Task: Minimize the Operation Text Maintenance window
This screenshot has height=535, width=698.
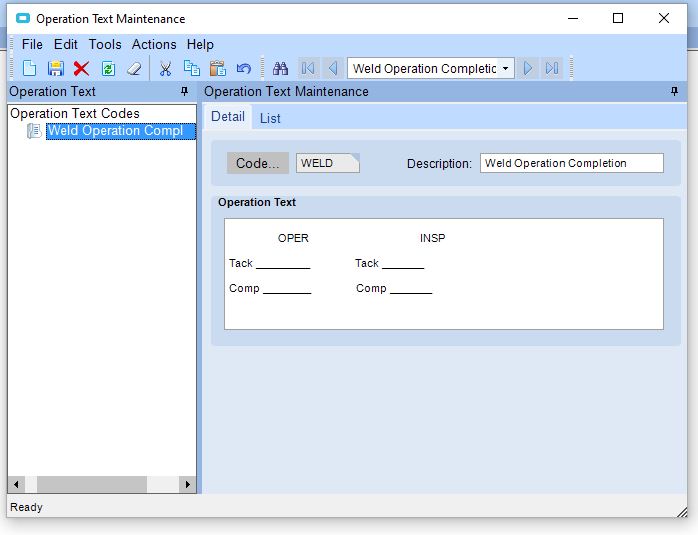Action: coord(573,18)
